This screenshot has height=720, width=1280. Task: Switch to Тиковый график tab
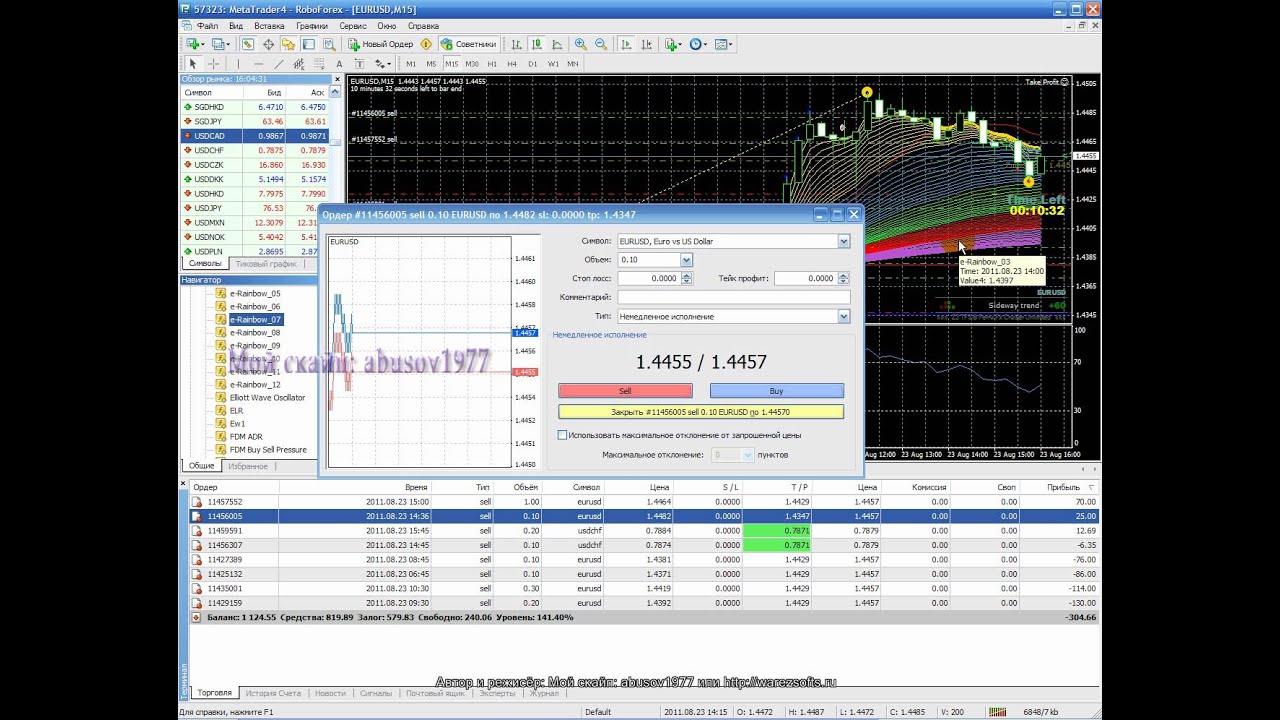click(x=266, y=264)
